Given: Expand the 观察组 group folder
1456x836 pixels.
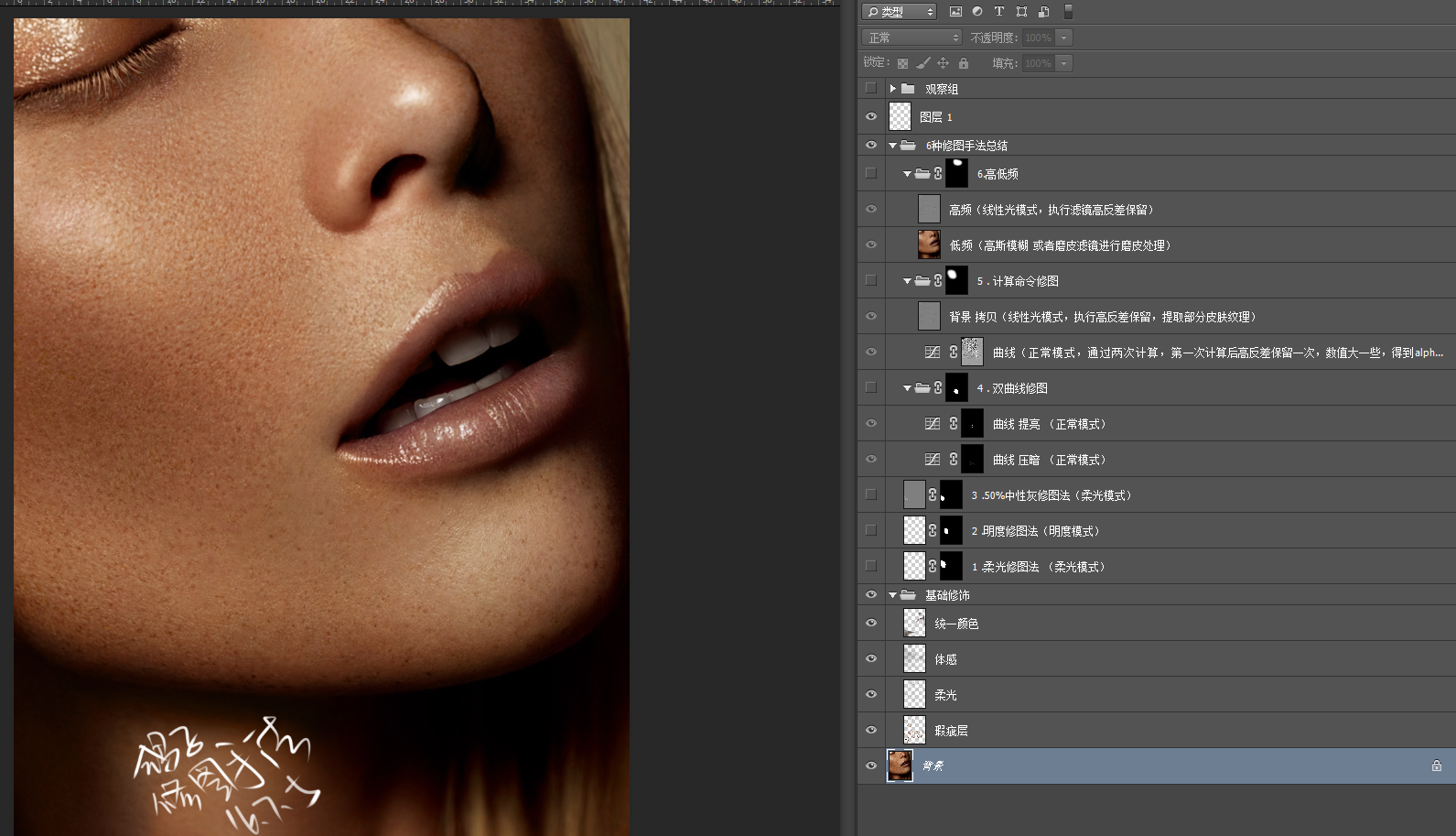Looking at the screenshot, I should pos(892,89).
